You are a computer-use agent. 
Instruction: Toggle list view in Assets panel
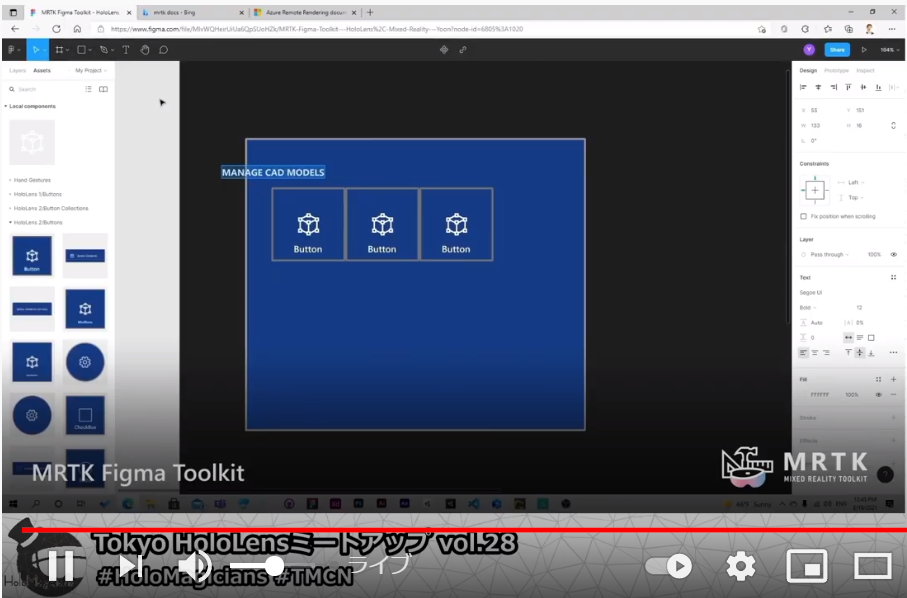tap(89, 89)
